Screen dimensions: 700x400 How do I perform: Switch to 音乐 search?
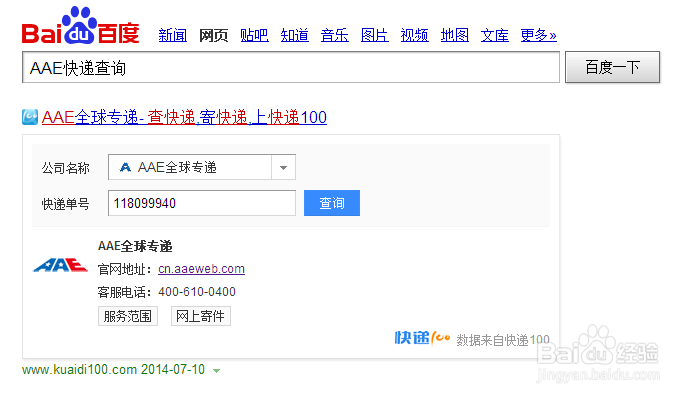pos(335,35)
